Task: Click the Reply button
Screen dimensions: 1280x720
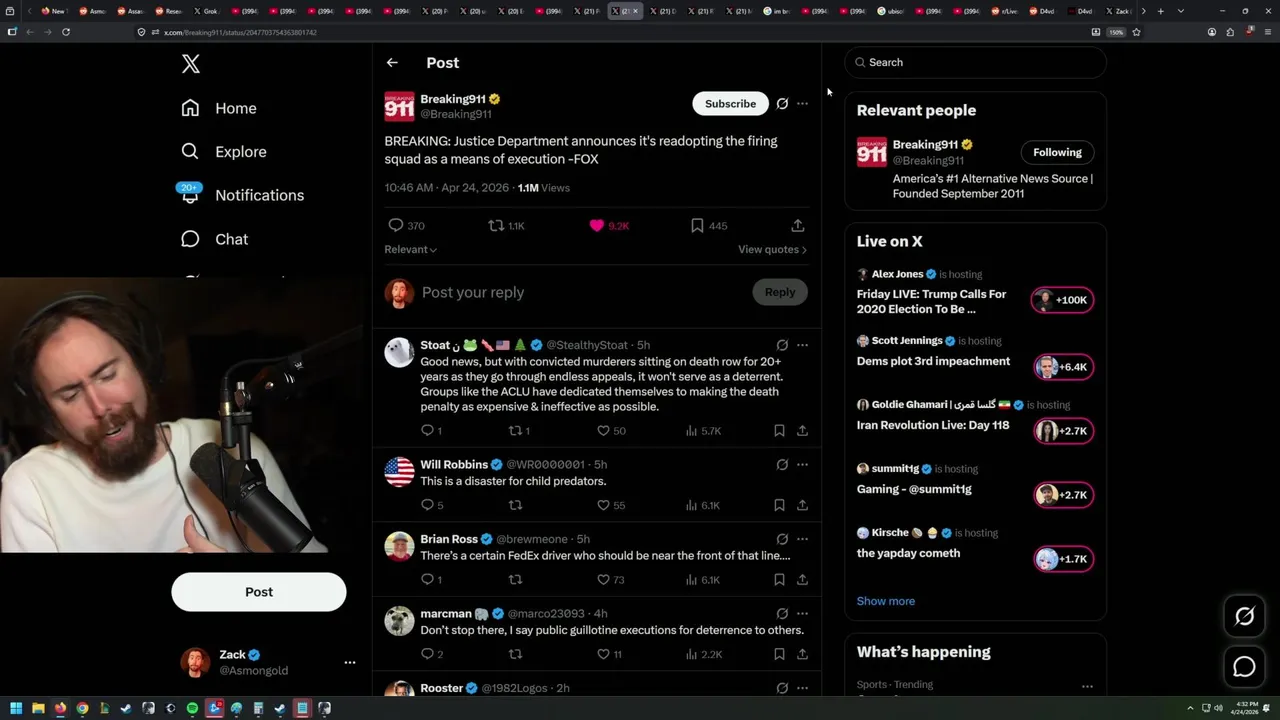Action: coord(780,292)
